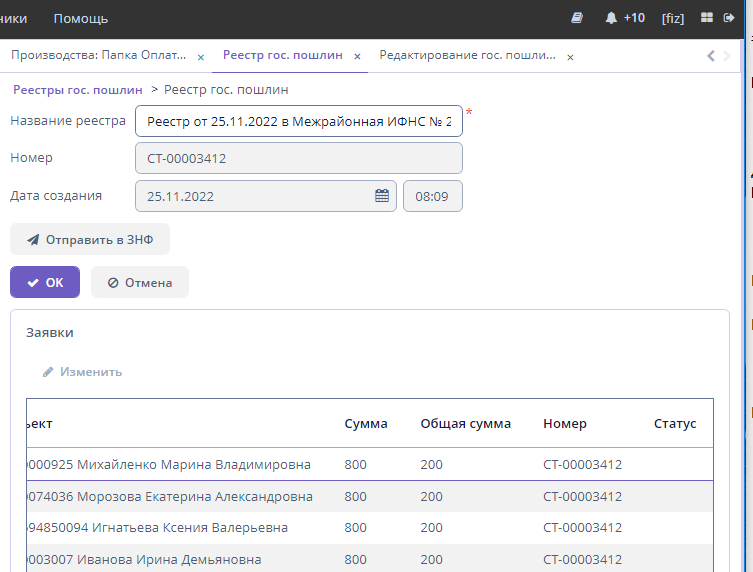Close the 'Реестр гос. пошлин' tab
753x572 pixels.
point(357,57)
